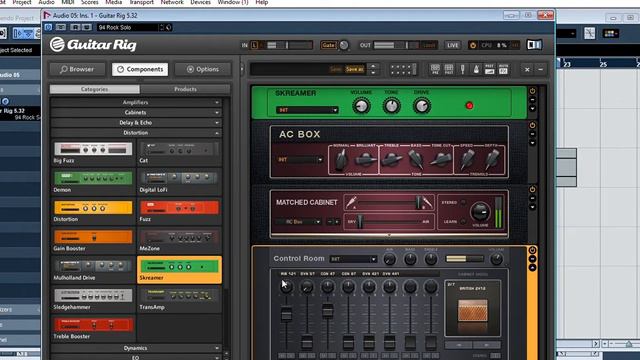The height and width of the screenshot is (360, 640).
Task: Toggle Control Room module power button
Action: click(x=532, y=250)
